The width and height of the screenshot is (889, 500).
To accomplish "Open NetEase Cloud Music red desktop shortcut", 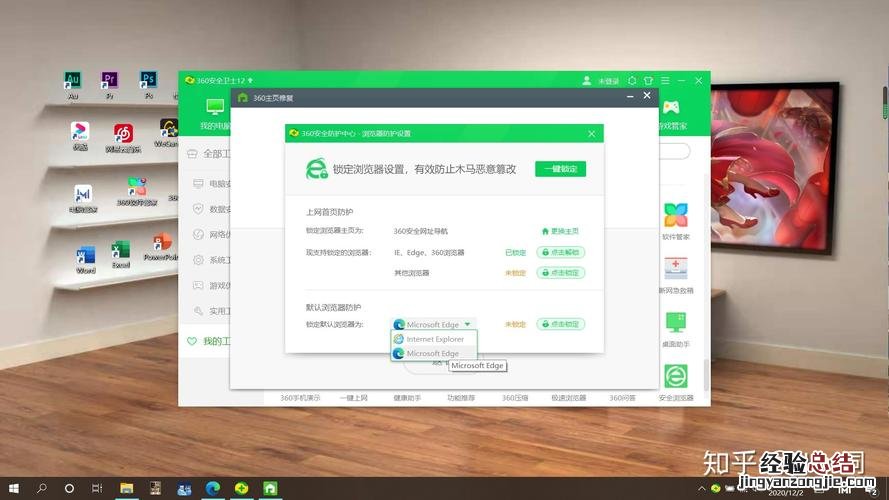I will 123,138.
